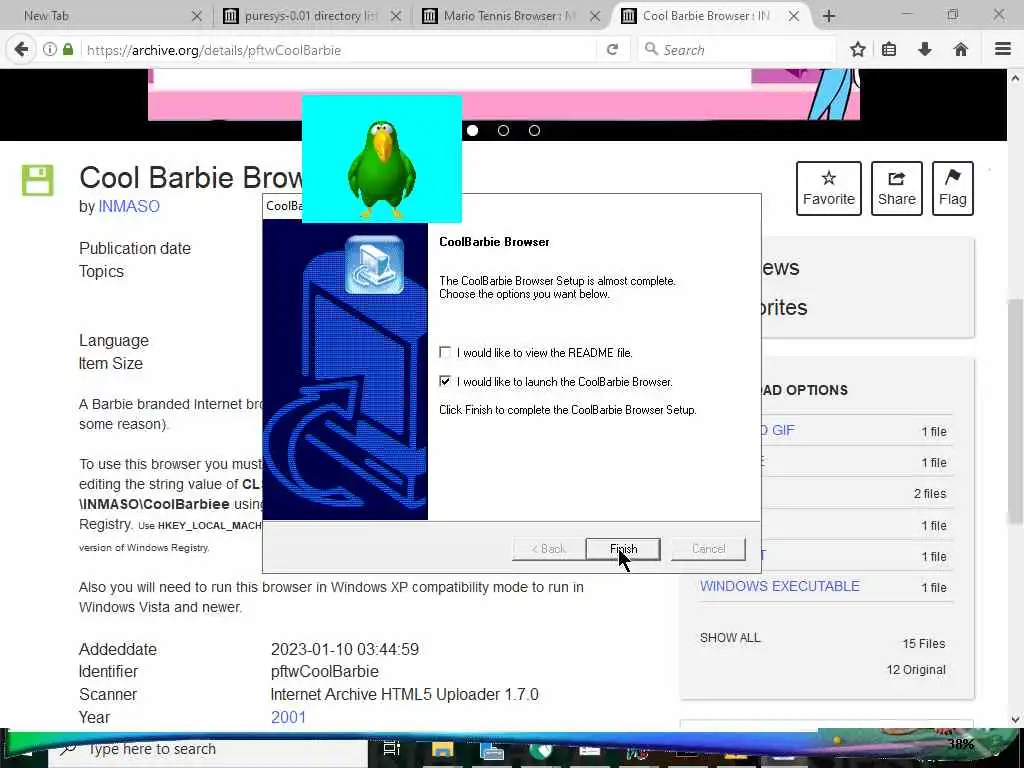
Task: Click the Cancel button in setup dialog
Action: coord(708,549)
